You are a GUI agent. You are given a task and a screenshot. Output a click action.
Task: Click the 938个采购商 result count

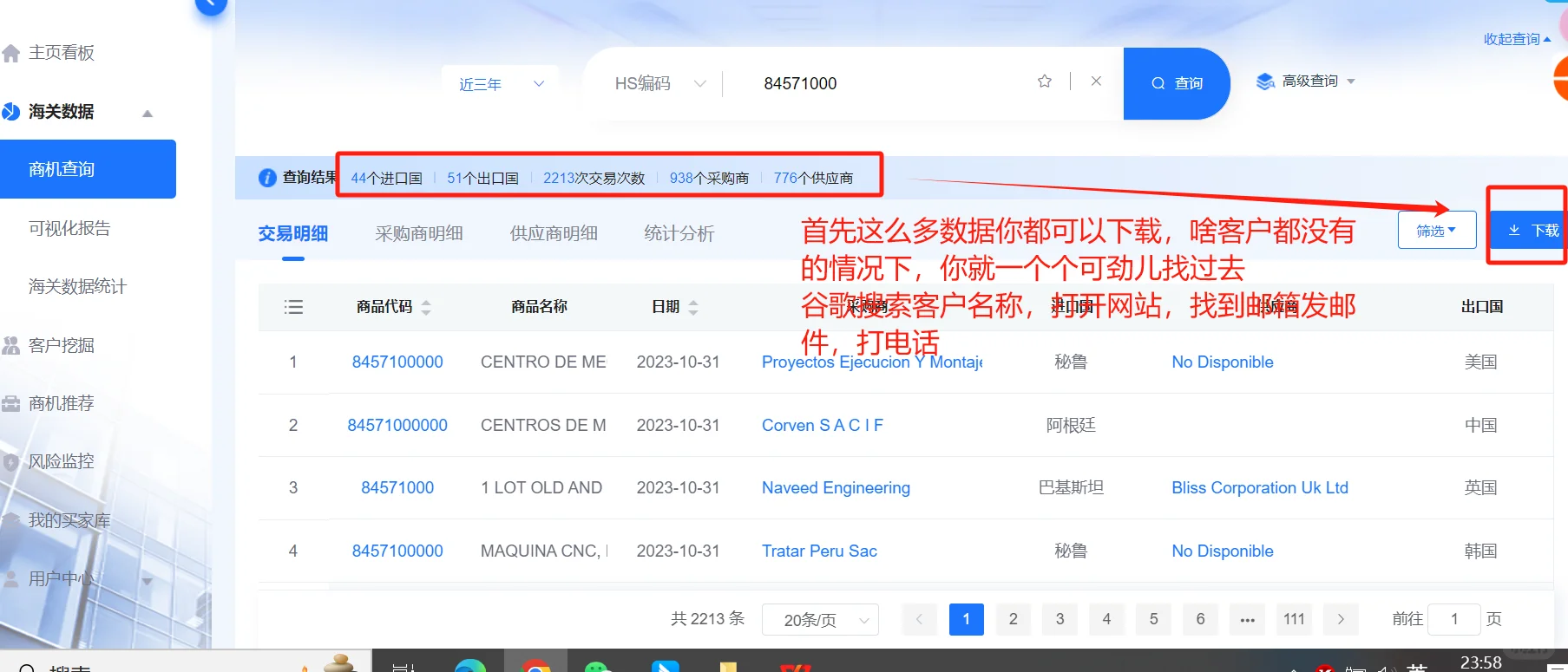coord(709,178)
